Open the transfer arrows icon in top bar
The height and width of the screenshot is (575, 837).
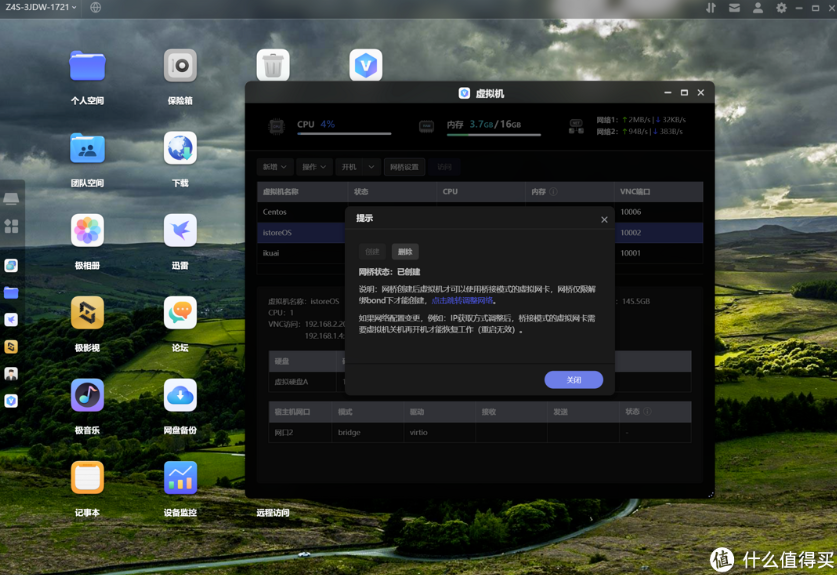pyautogui.click(x=710, y=7)
